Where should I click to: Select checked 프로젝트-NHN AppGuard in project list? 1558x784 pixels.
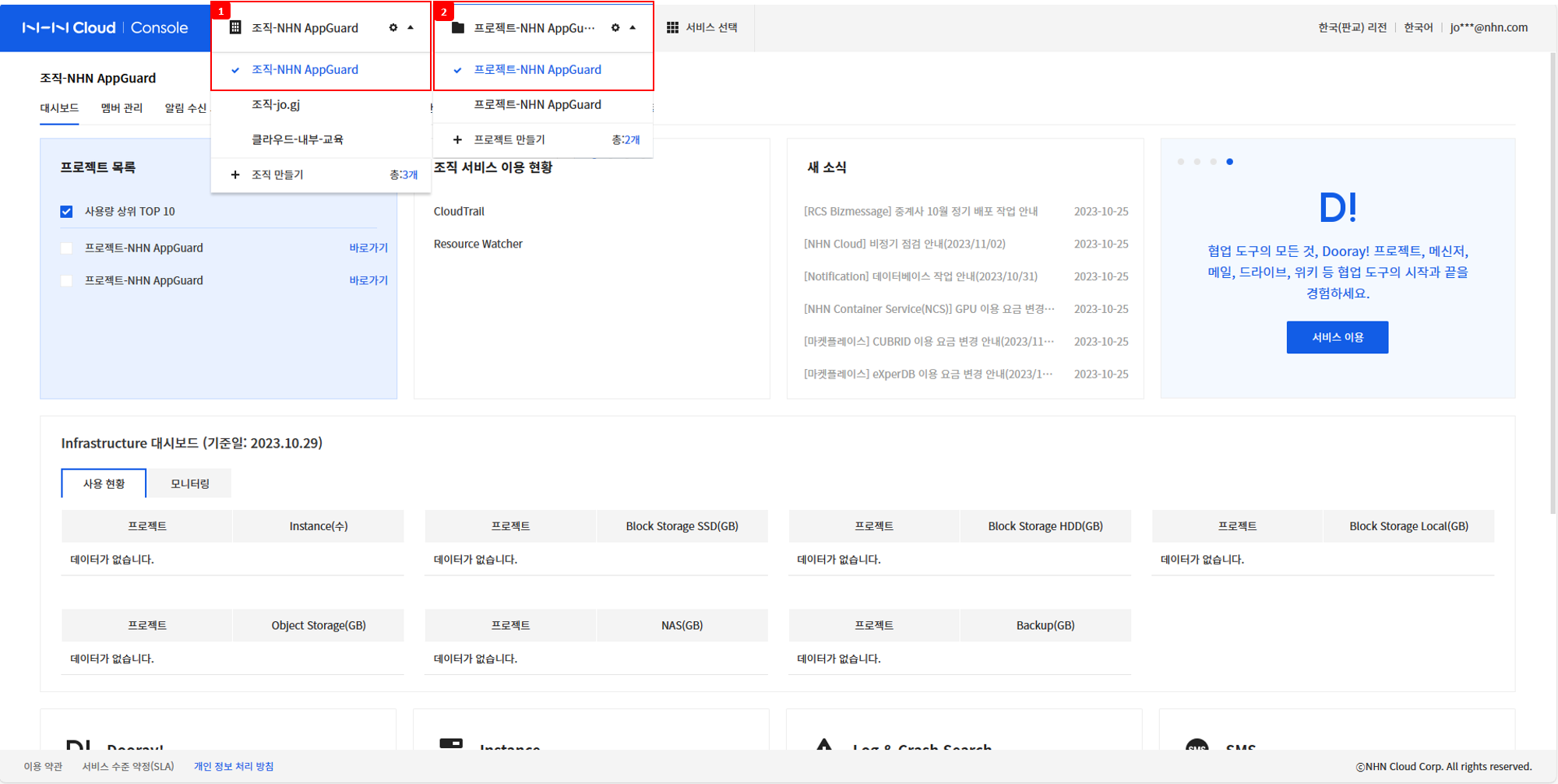point(543,70)
